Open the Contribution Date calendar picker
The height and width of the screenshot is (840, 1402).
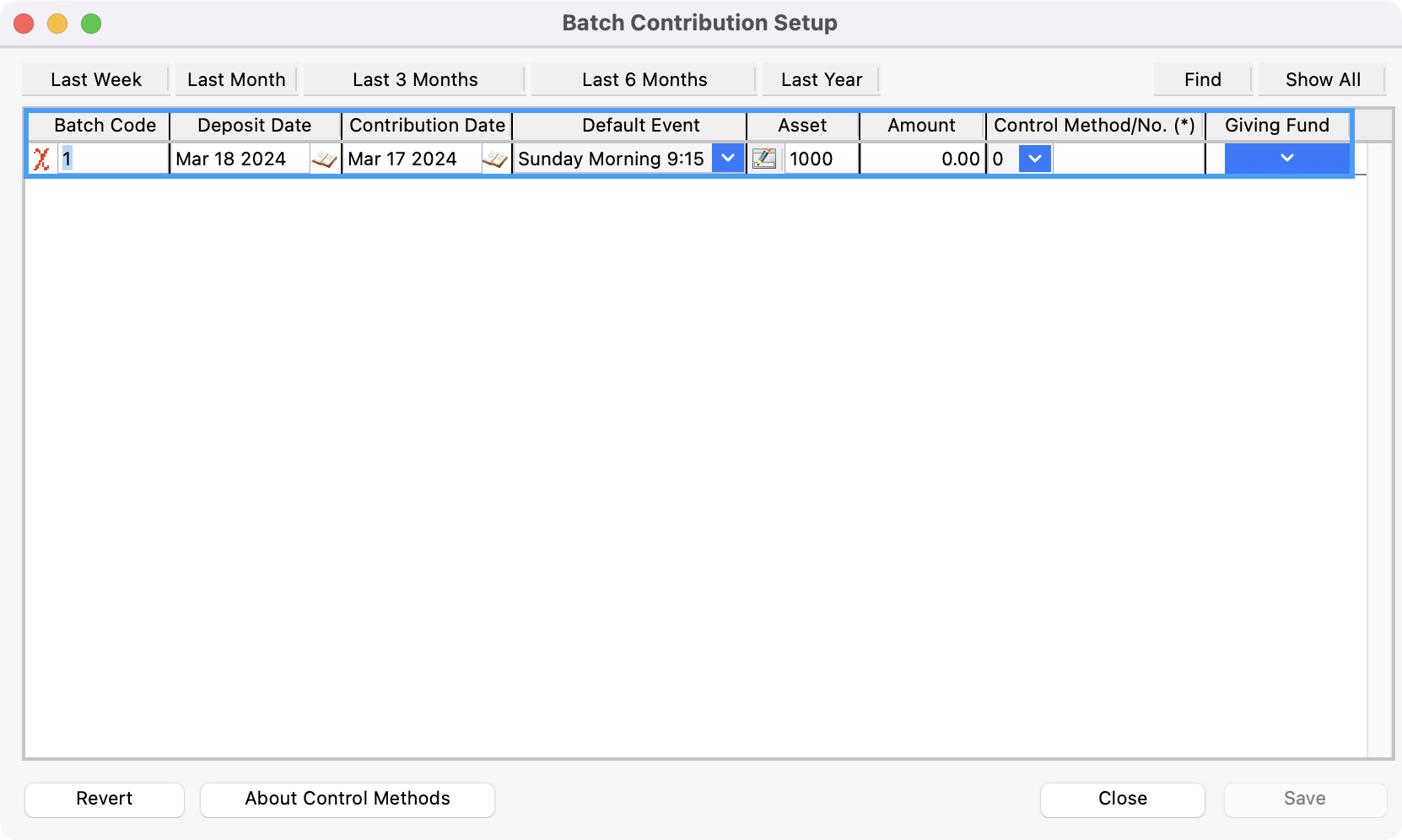[x=496, y=159]
